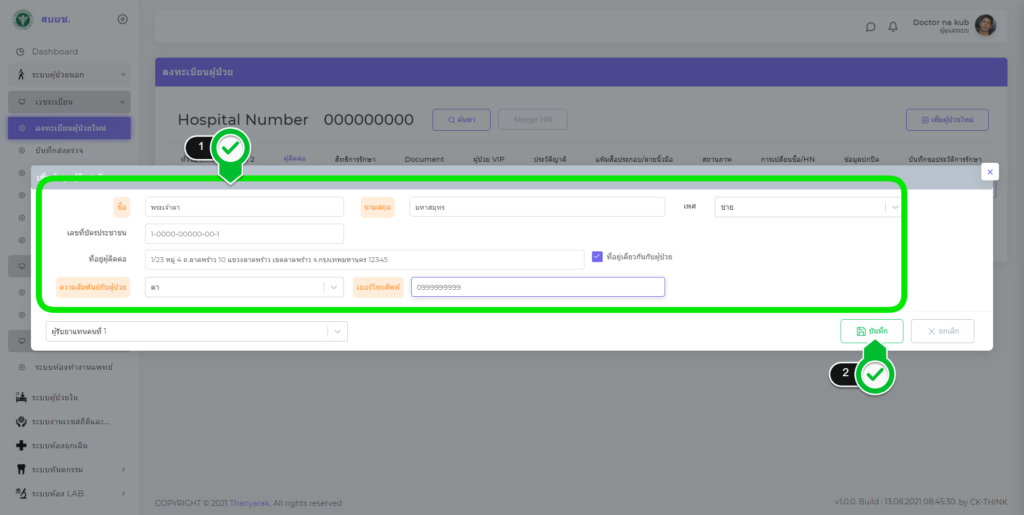Open the notifications bell
1024x515 pixels.
[893, 26]
